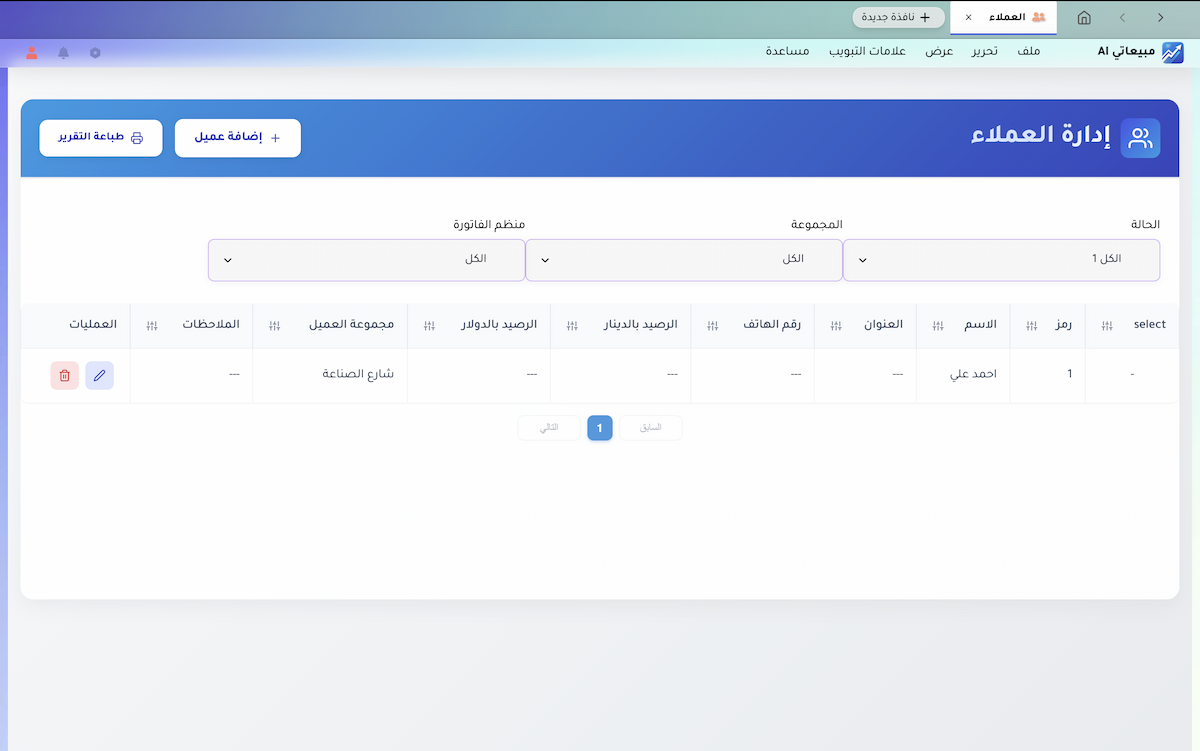
Task: Go to the next page via التالي
Action: pos(548,427)
